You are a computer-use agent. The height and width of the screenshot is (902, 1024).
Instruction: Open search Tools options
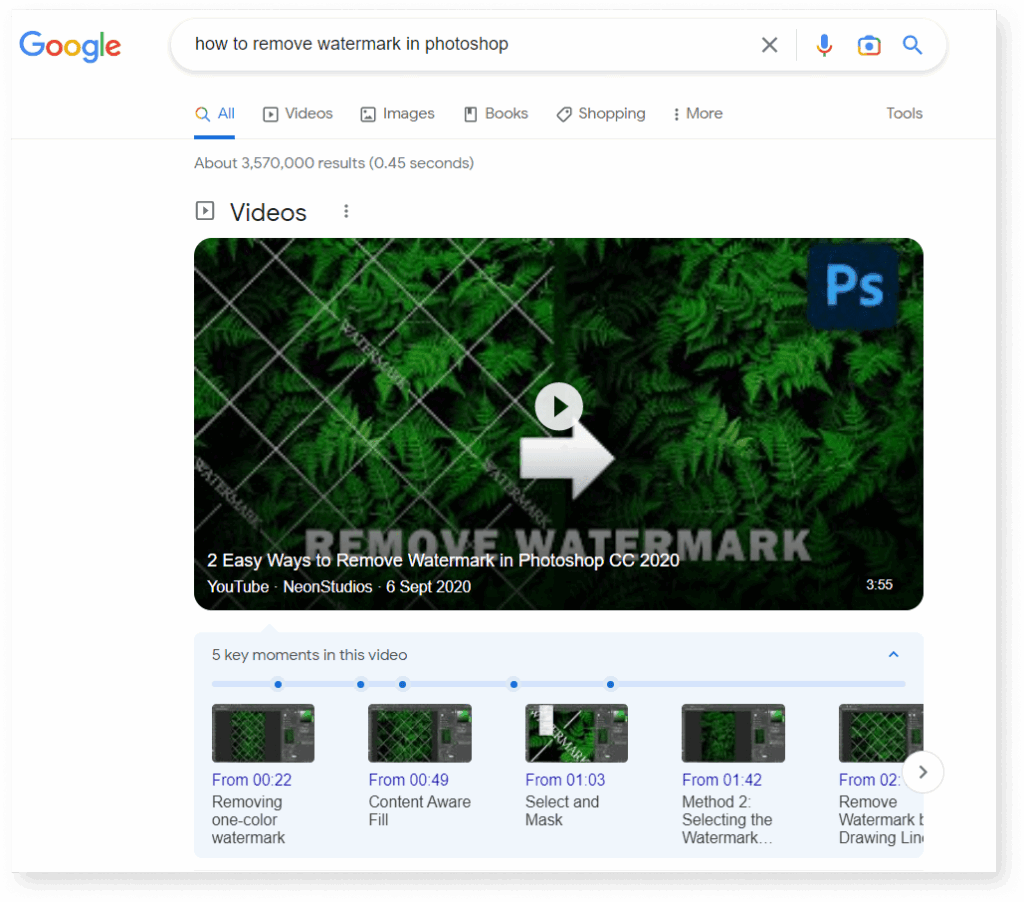(x=903, y=113)
